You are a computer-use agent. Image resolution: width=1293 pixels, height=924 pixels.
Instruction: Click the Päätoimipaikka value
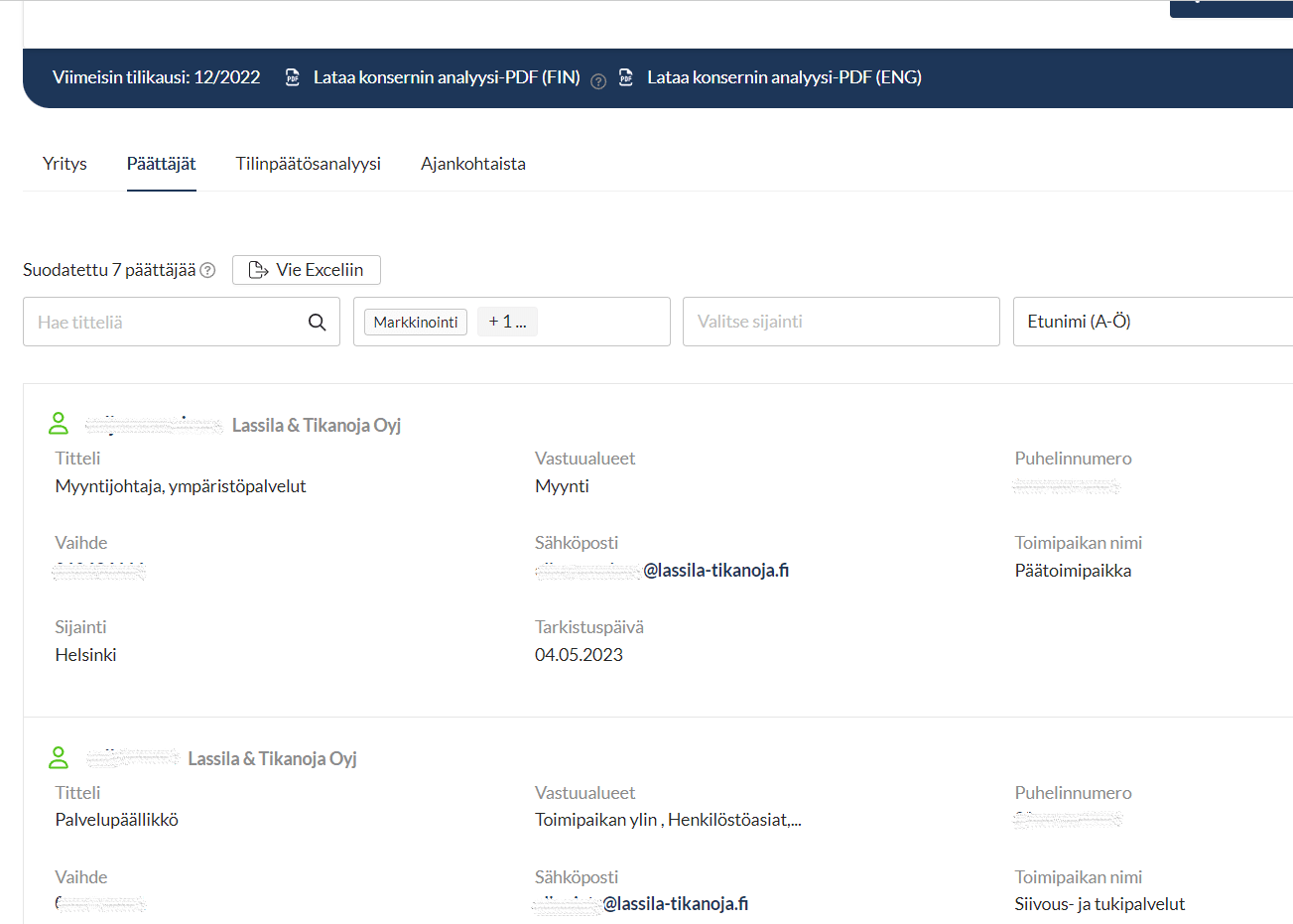1074,571
